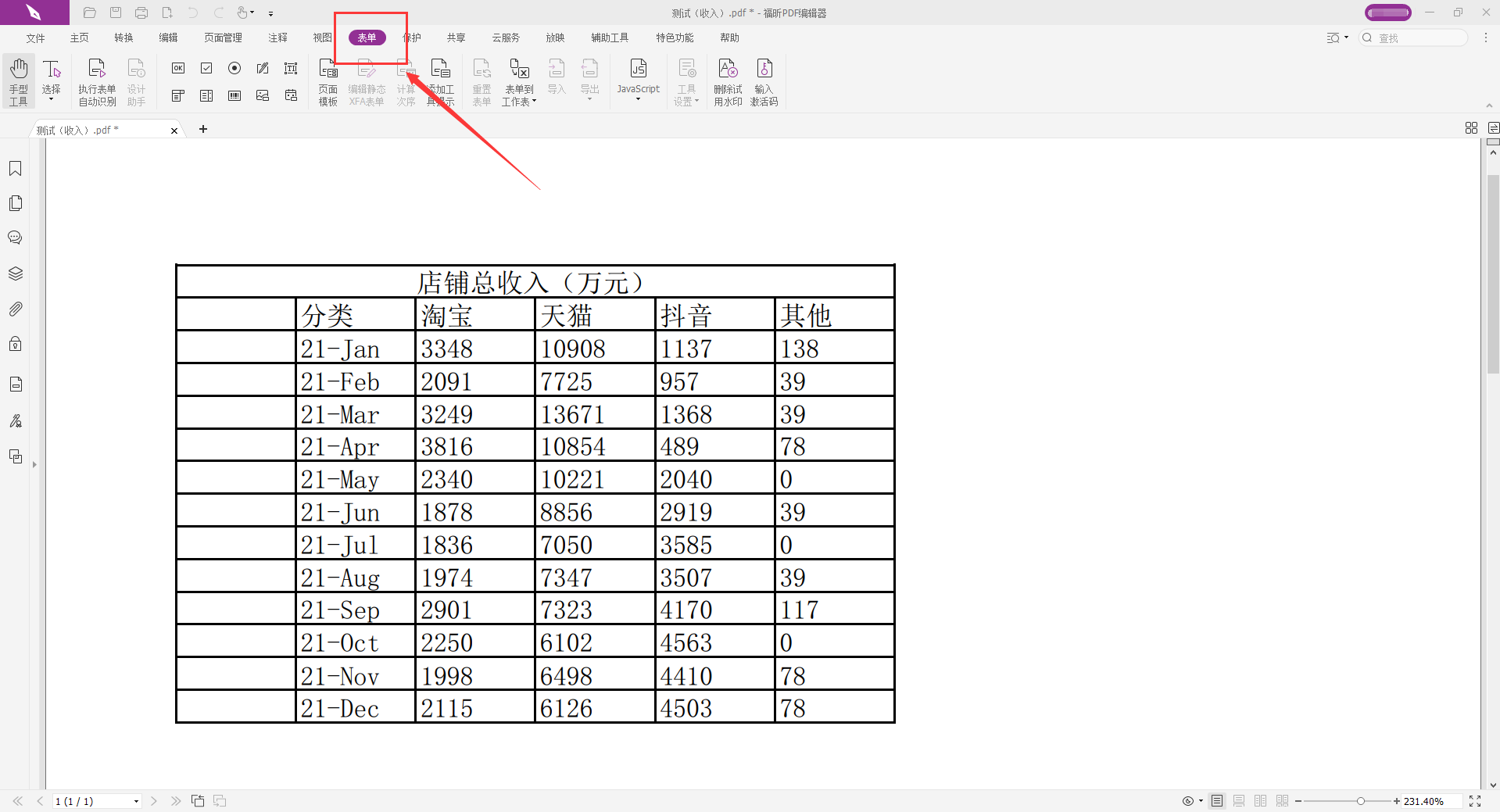The width and height of the screenshot is (1500, 812).
Task: Open the Page Template tool
Action: pyautogui.click(x=328, y=80)
